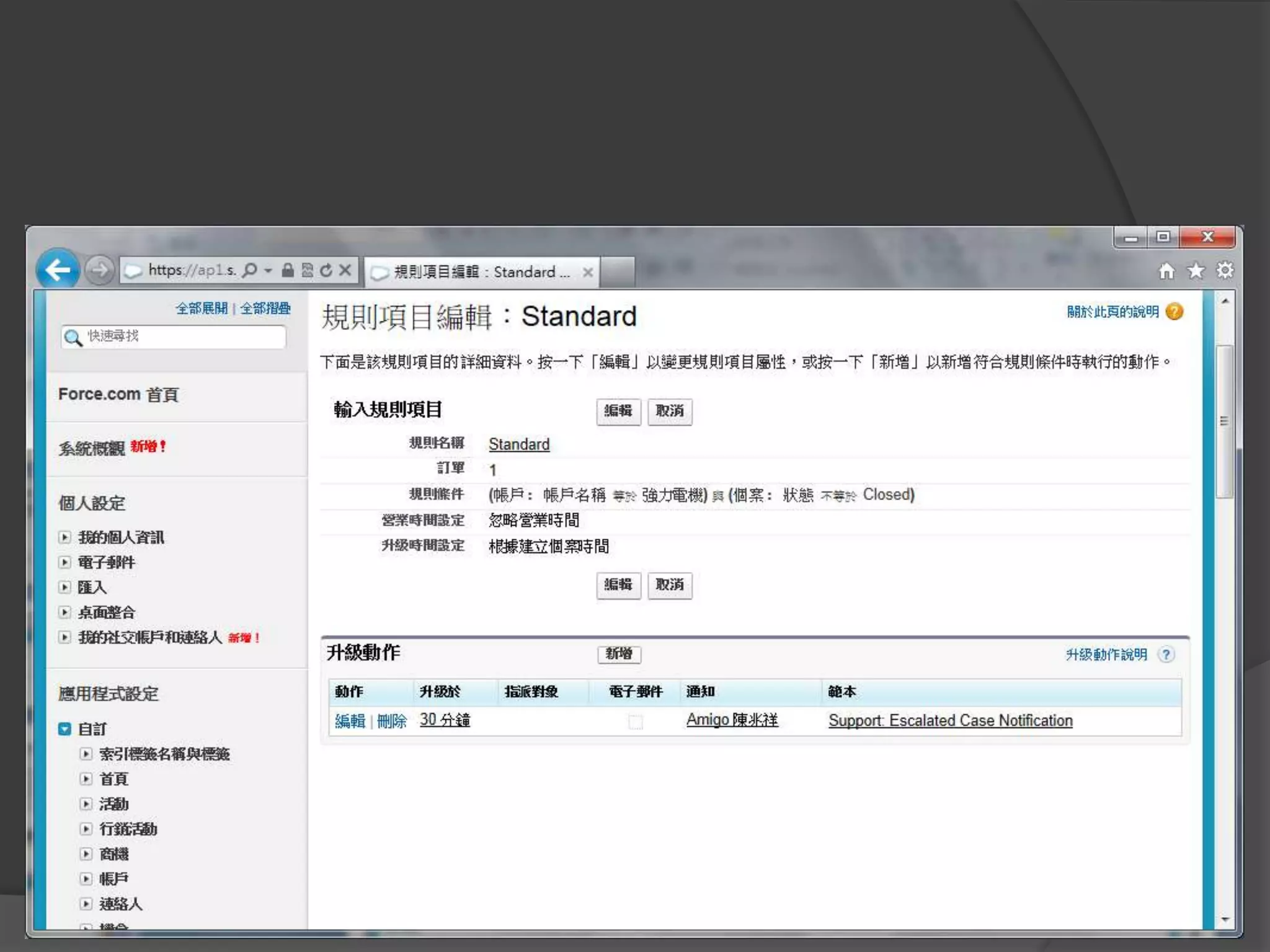Click 新增 button in 升級動作 section
Image resolution: width=1270 pixels, height=952 pixels.
pyautogui.click(x=618, y=654)
